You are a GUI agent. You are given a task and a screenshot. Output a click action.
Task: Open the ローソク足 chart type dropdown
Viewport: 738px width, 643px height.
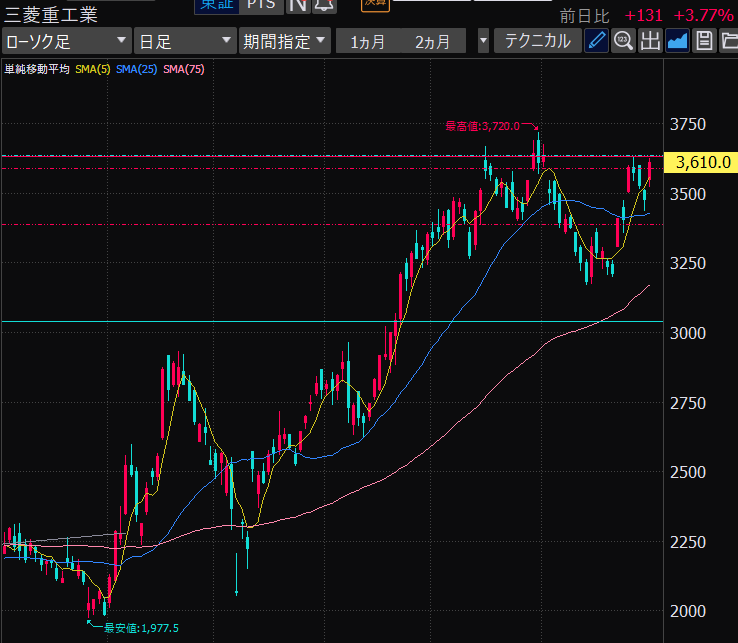coord(66,41)
